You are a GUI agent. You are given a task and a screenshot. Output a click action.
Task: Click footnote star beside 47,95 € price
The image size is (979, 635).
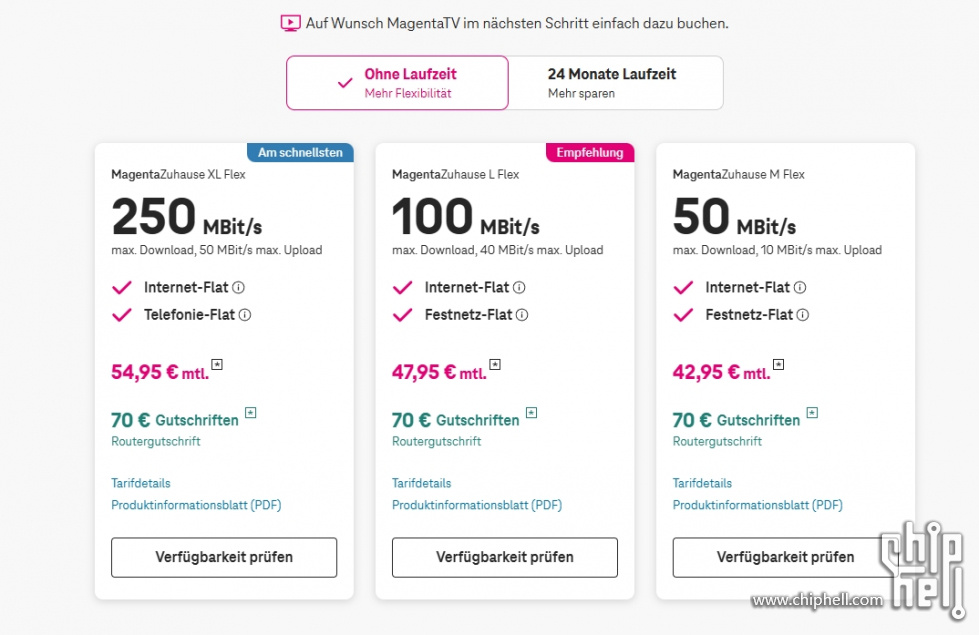point(495,364)
